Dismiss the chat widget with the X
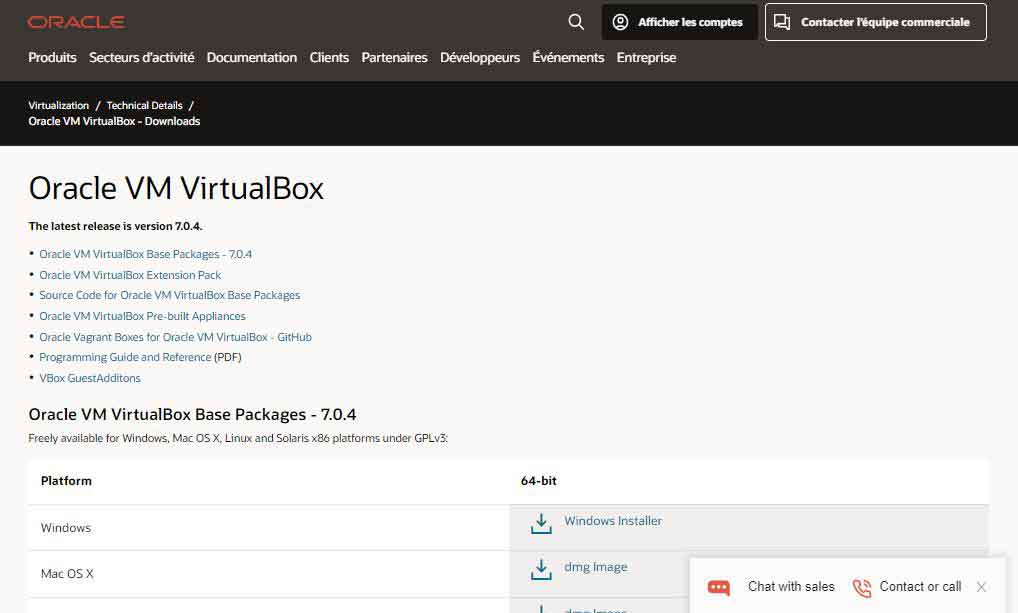The width and height of the screenshot is (1018, 613). point(981,587)
